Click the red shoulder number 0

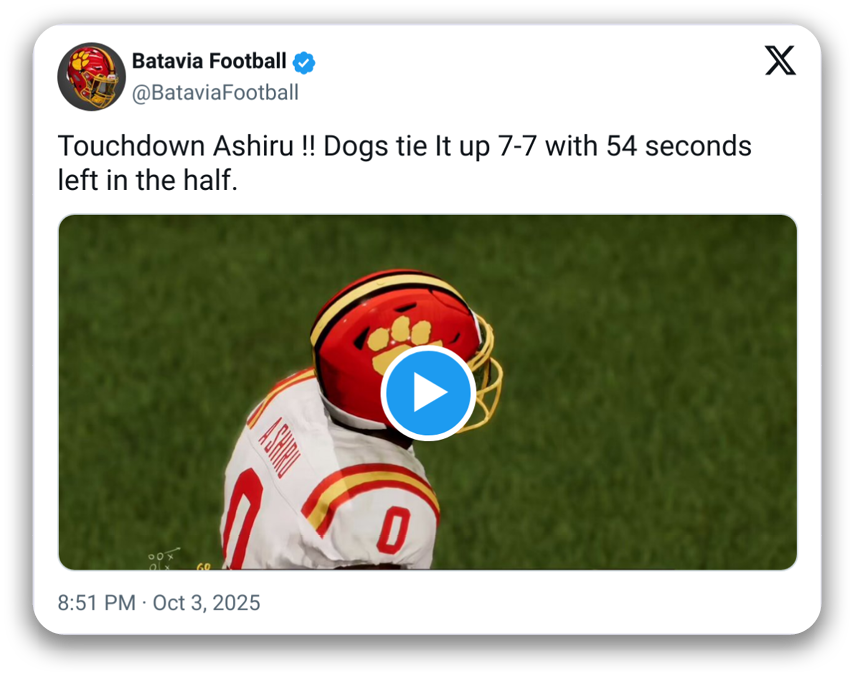[x=392, y=530]
